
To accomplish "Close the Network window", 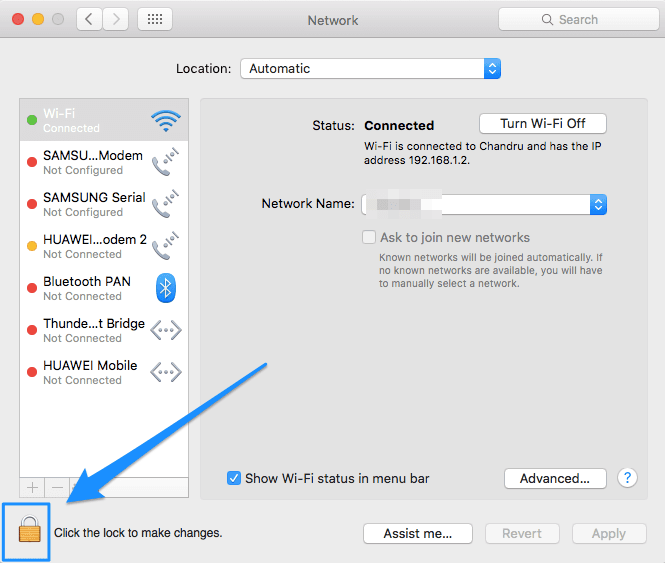I will coord(18,19).
